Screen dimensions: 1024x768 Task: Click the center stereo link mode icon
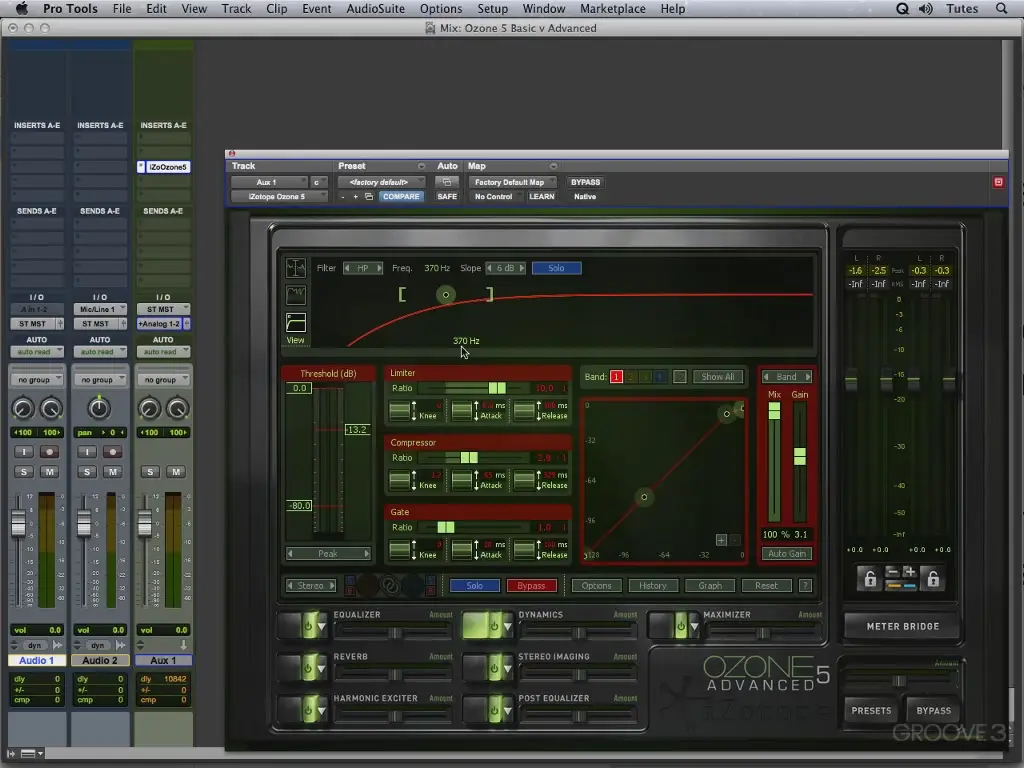[390, 586]
